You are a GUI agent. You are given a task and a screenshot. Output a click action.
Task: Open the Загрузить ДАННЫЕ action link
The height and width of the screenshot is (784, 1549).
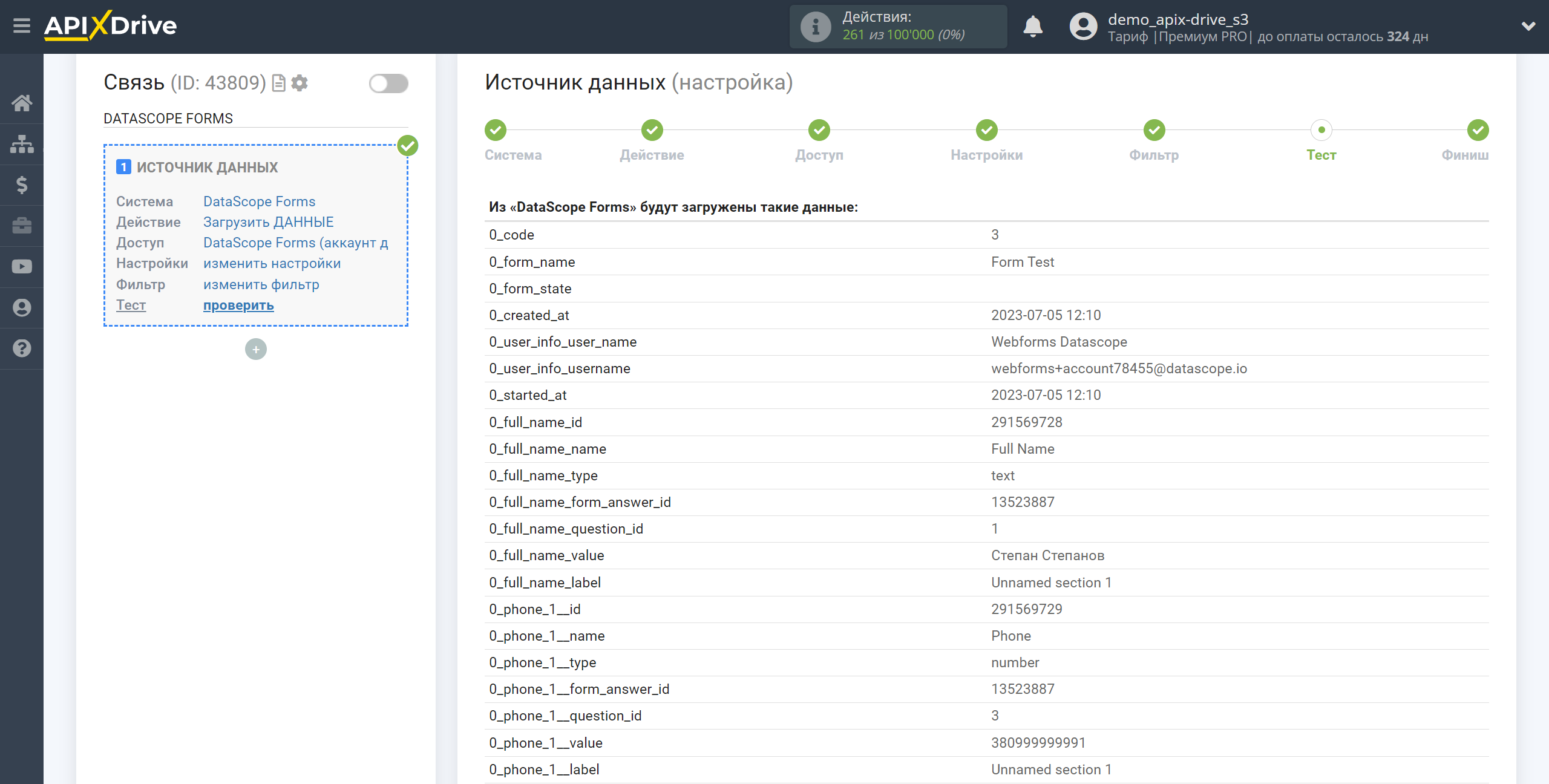pos(268,222)
